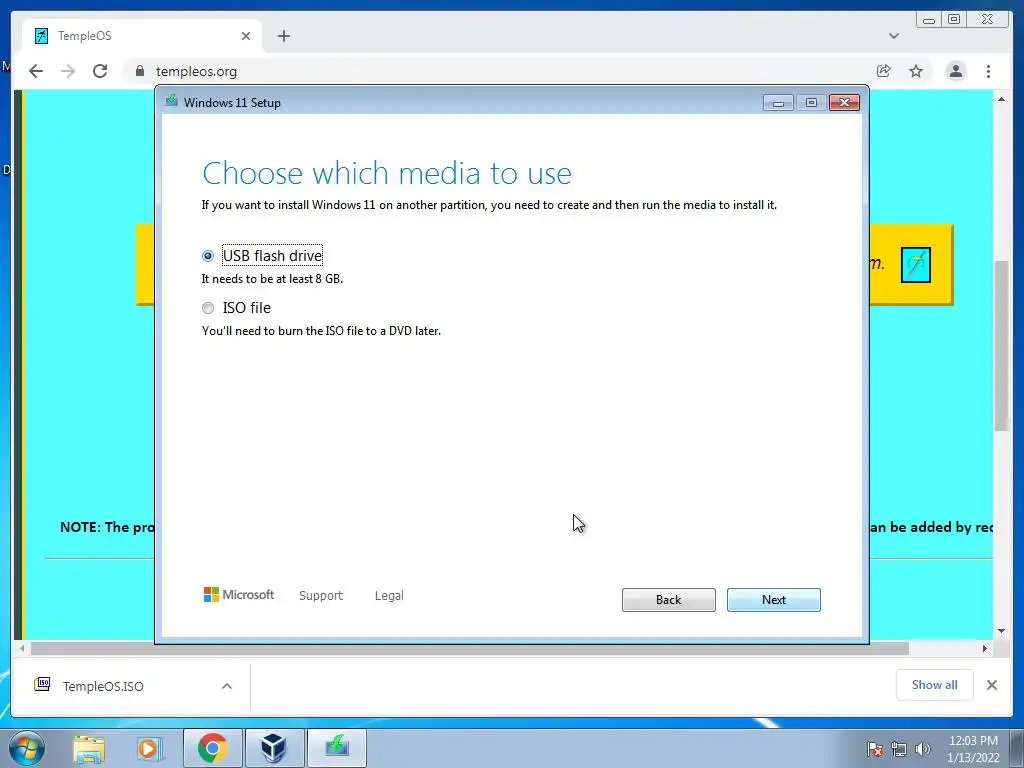This screenshot has height=768, width=1024.
Task: Click the horizontal scroll left arrow
Action: click(22, 648)
